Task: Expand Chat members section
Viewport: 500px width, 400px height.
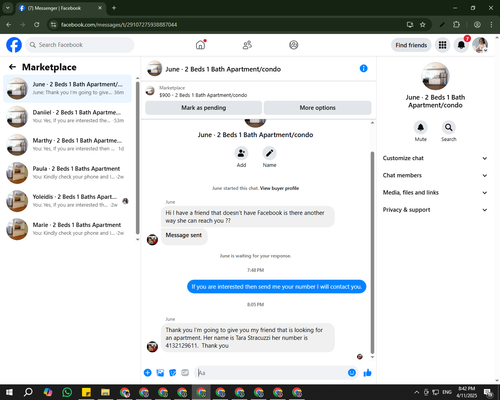Action: coord(435,175)
